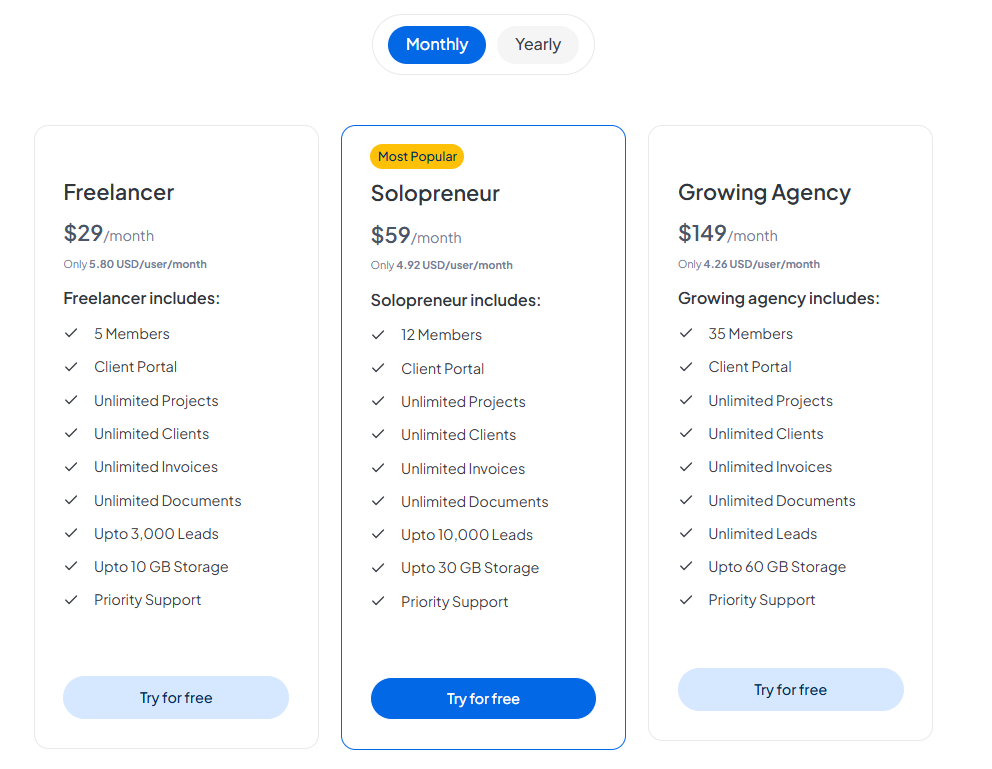Click the Most Popular badge
Screen dimensions: 992x769
point(417,157)
